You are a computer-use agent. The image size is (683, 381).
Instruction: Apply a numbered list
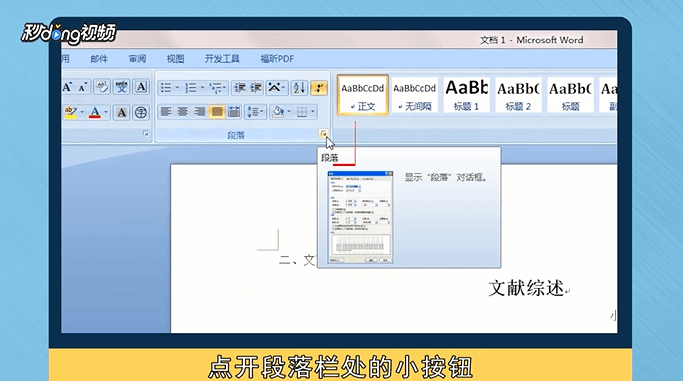point(191,88)
